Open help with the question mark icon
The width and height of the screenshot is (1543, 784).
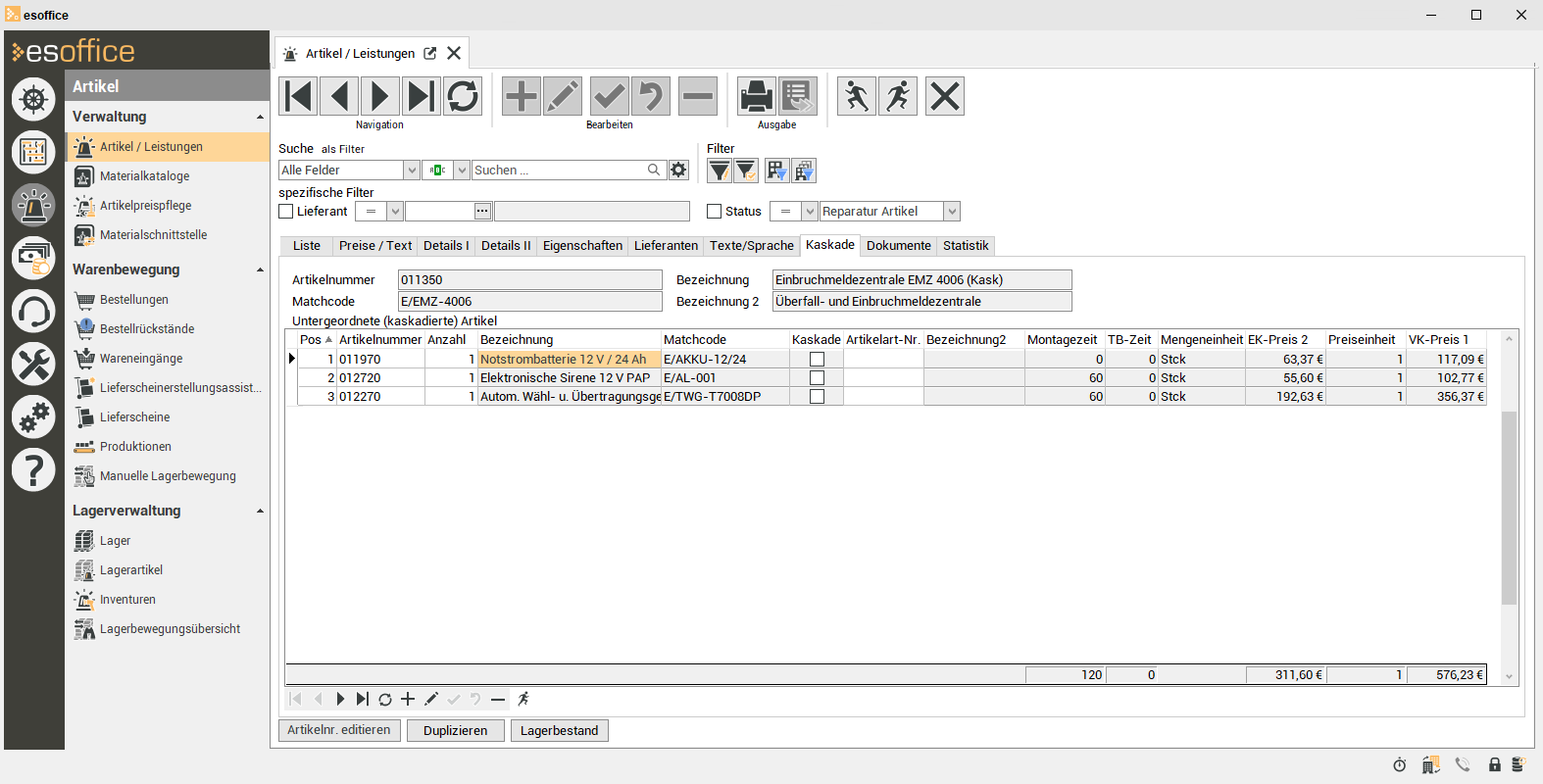[x=33, y=470]
